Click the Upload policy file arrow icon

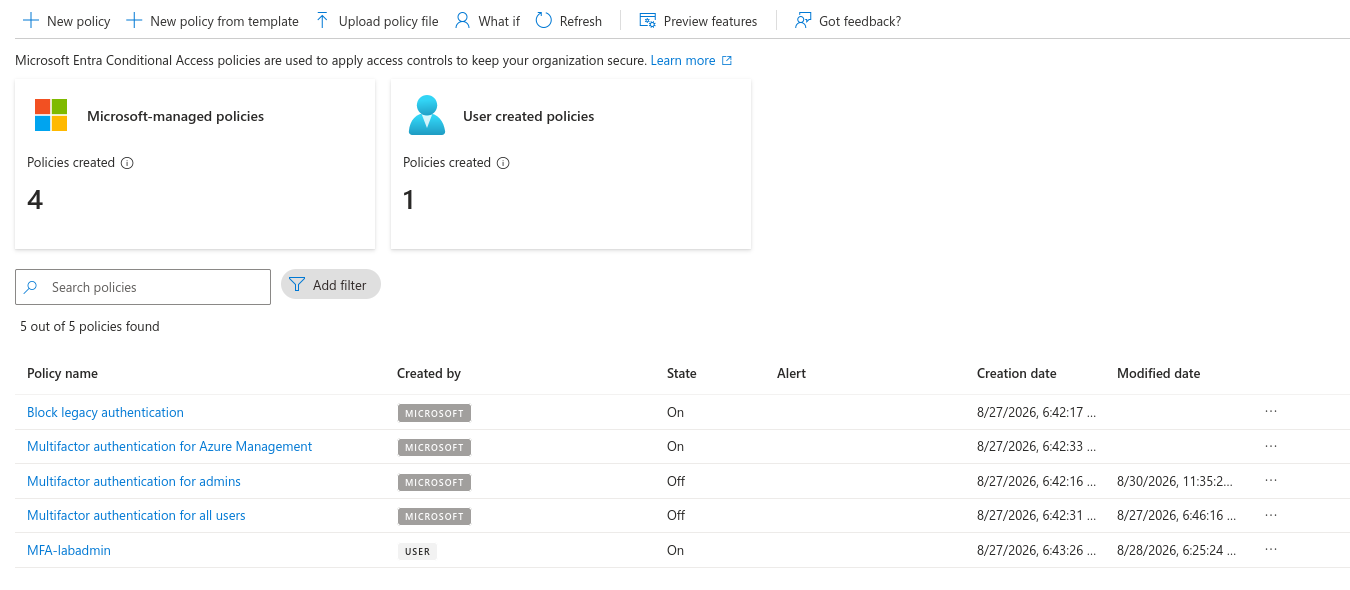point(322,21)
